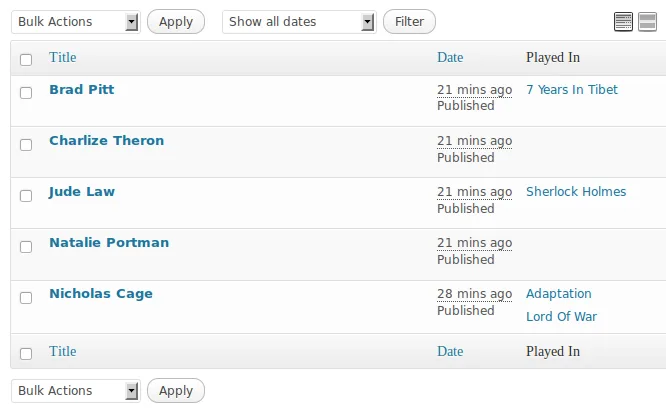Click the Filter button

tap(409, 22)
